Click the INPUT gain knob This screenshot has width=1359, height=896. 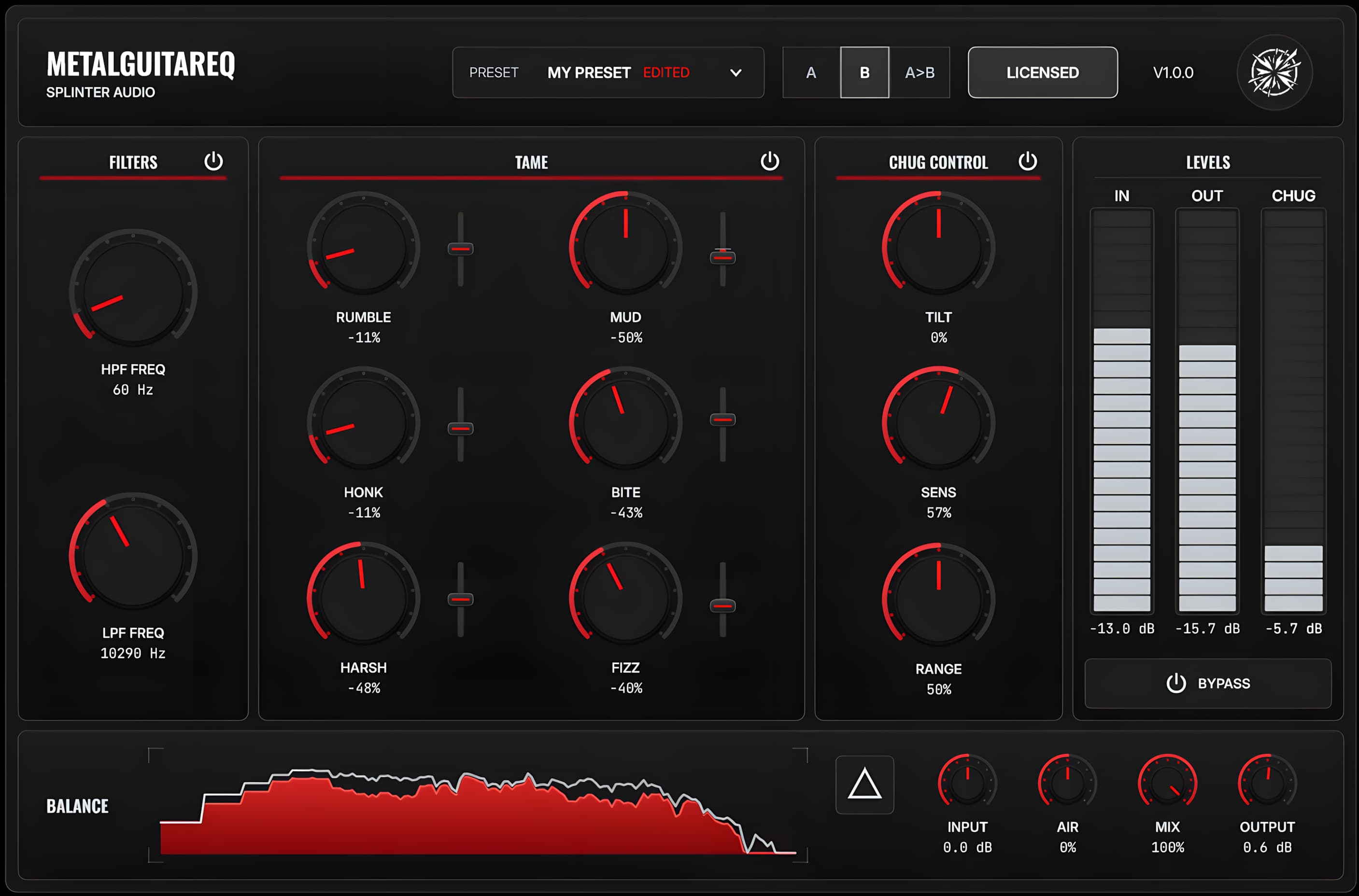coord(967,782)
